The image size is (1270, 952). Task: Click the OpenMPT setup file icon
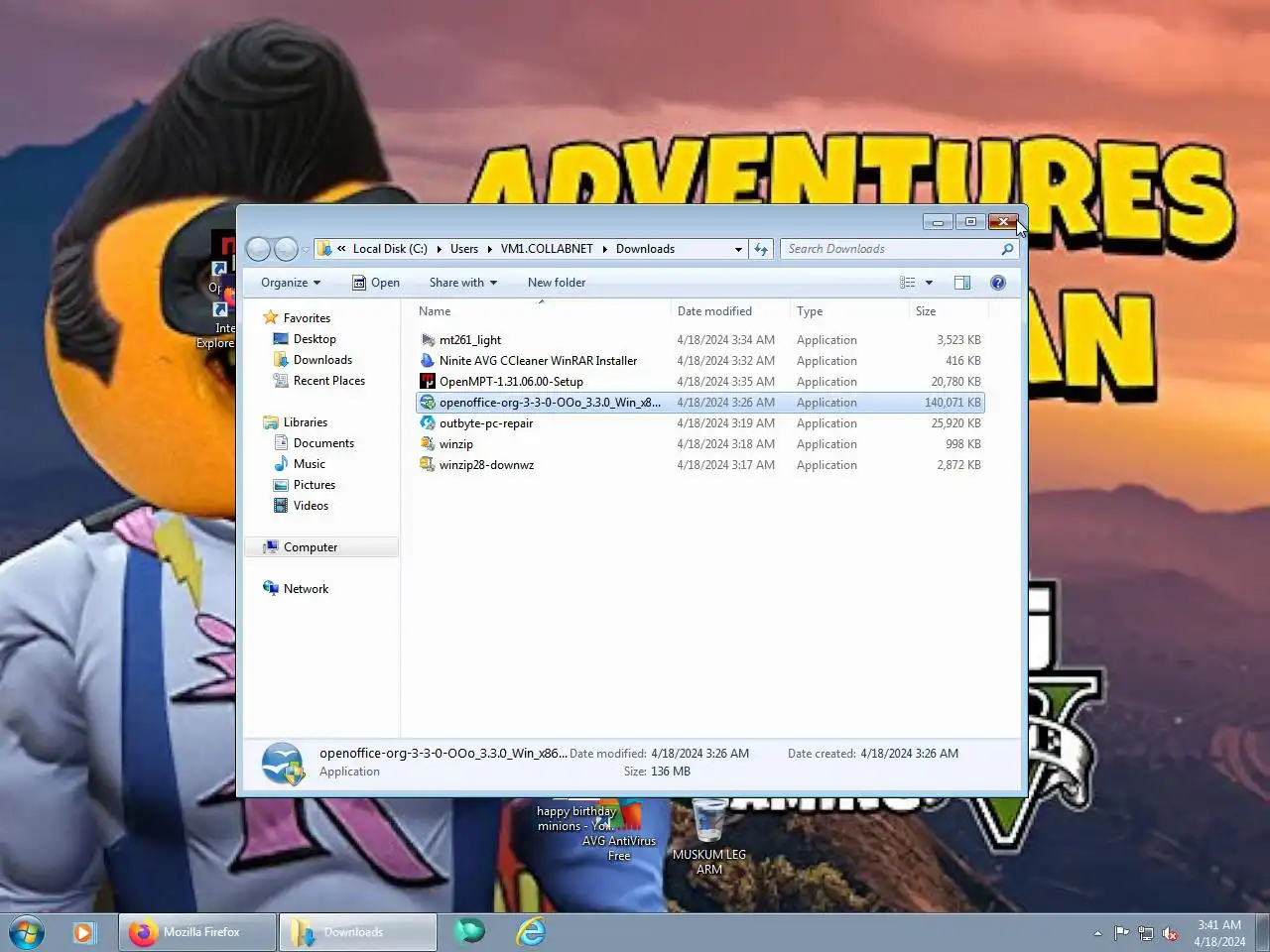pos(428,382)
